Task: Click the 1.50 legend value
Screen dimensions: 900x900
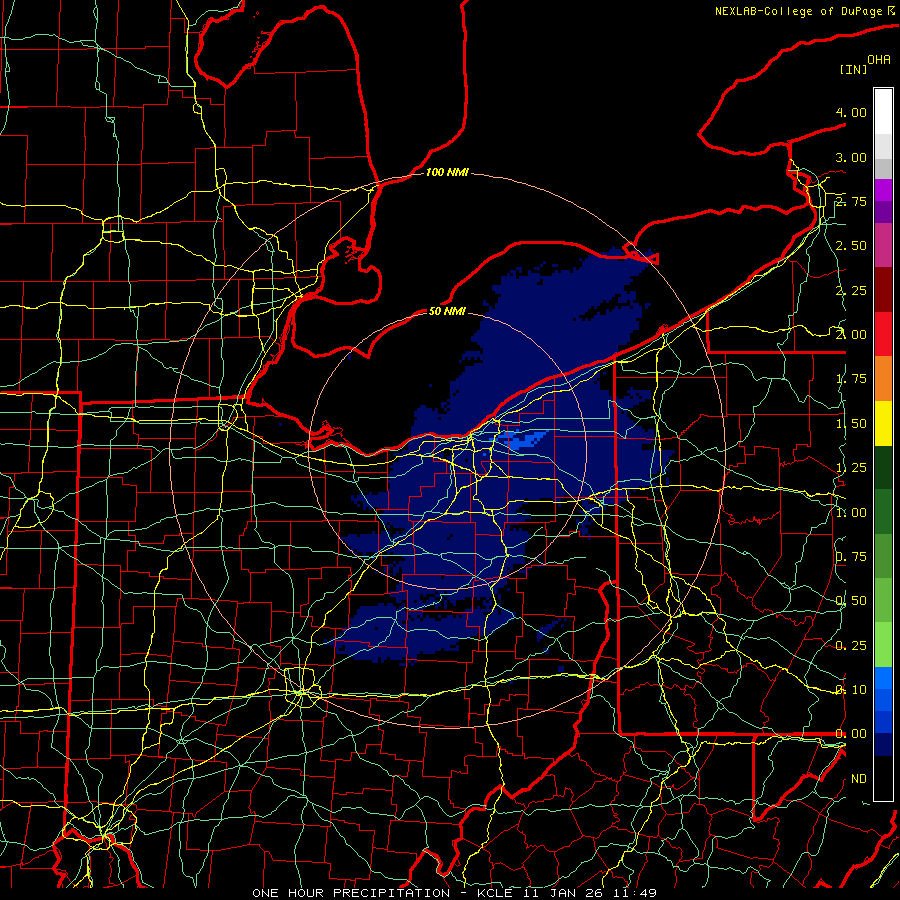Action: click(851, 424)
